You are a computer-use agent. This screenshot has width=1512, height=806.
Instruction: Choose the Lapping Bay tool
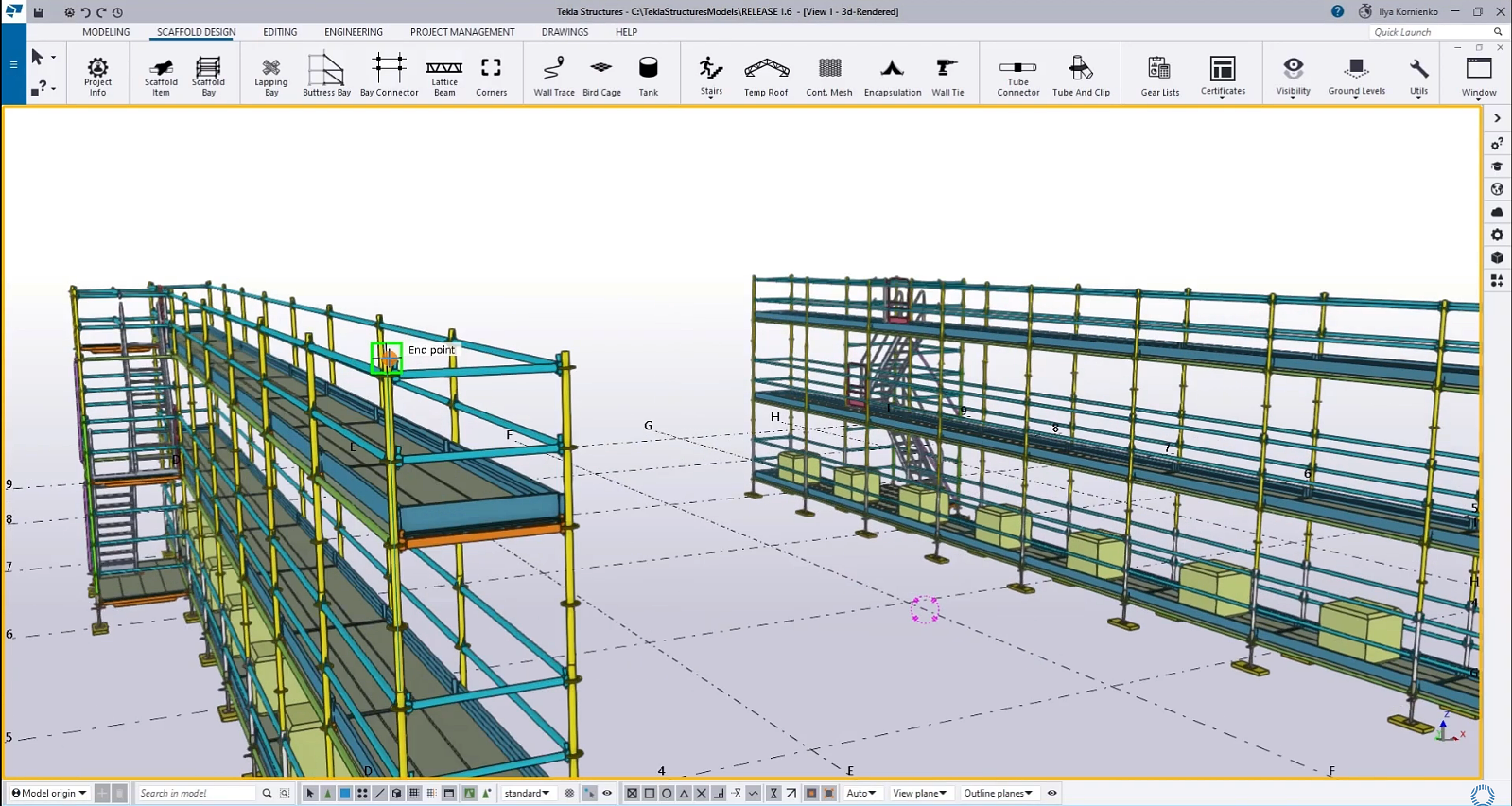pos(271,76)
